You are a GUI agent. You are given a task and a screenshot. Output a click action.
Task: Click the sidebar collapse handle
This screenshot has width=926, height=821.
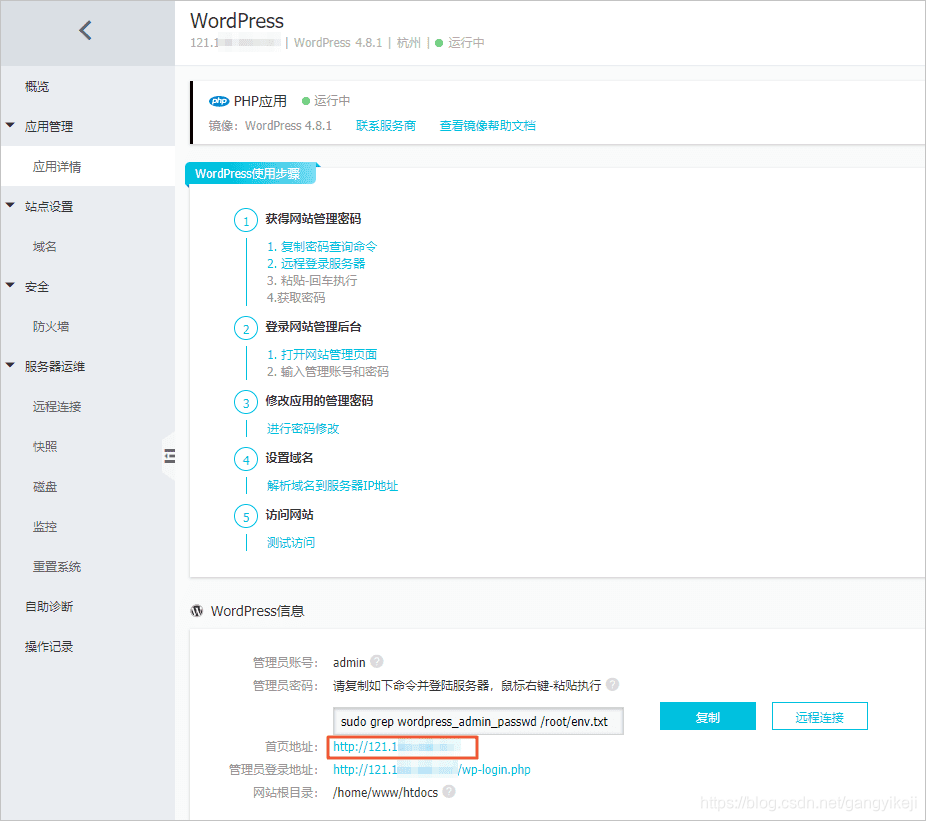click(170, 455)
